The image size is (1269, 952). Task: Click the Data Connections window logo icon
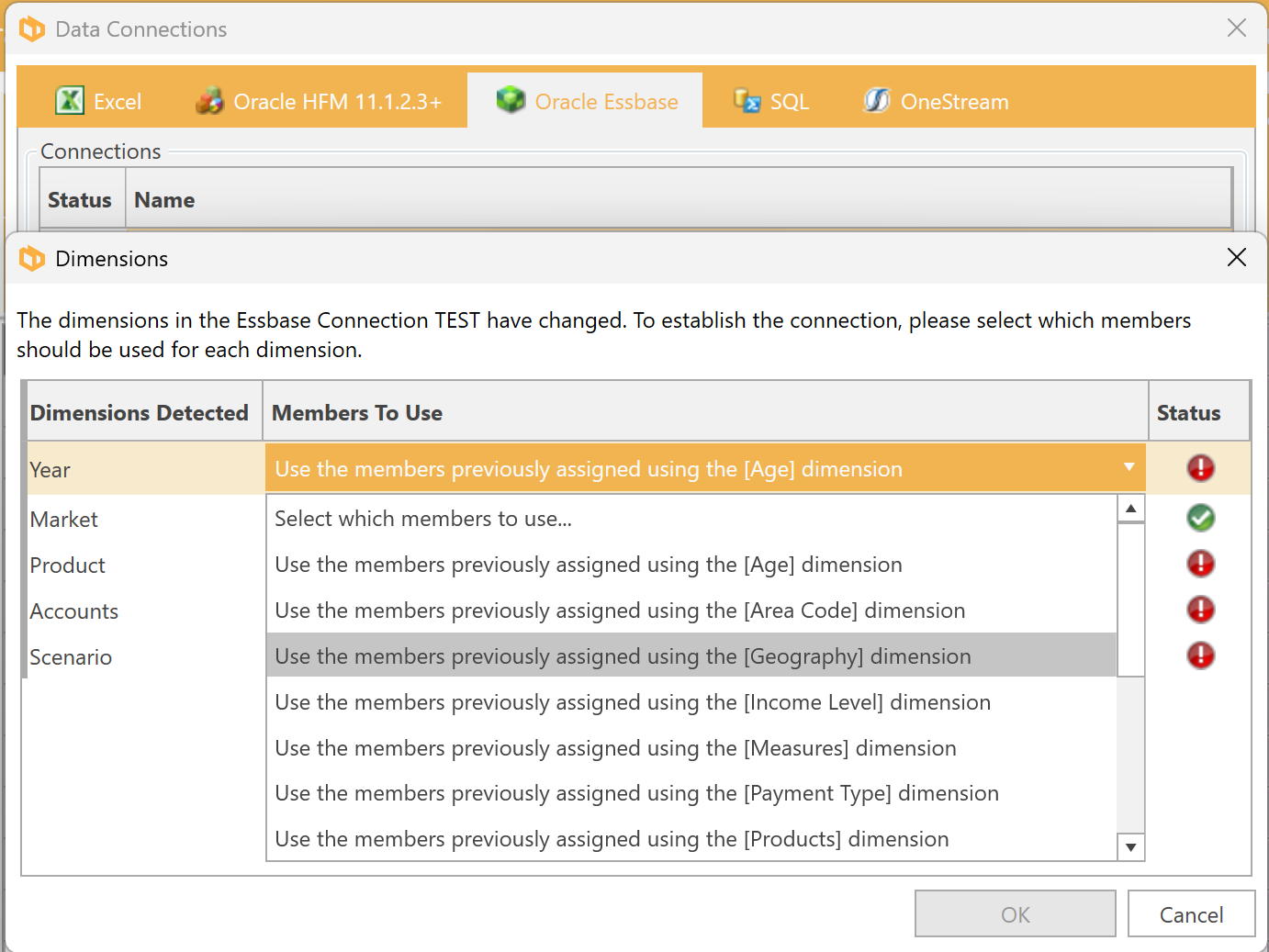click(32, 29)
